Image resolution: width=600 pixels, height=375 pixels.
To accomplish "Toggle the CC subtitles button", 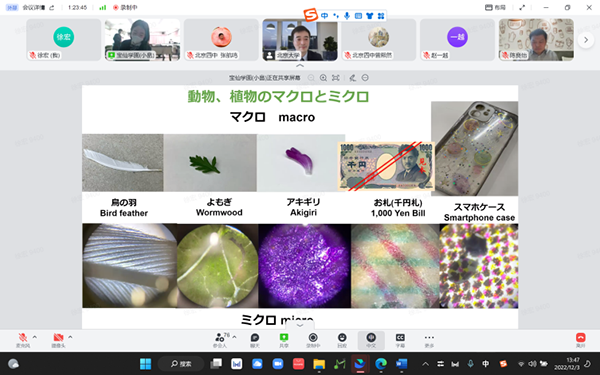I will point(400,338).
